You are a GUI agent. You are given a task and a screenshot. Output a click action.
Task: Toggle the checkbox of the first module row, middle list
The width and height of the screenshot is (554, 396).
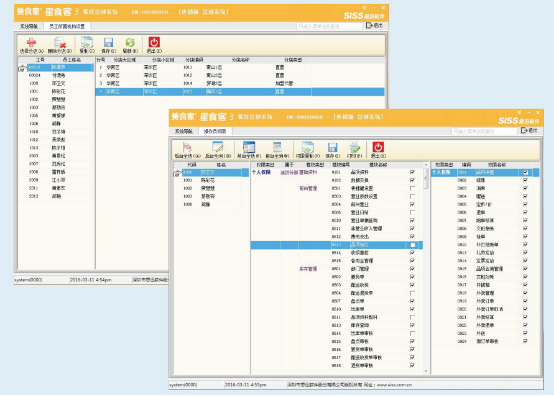tap(412, 172)
